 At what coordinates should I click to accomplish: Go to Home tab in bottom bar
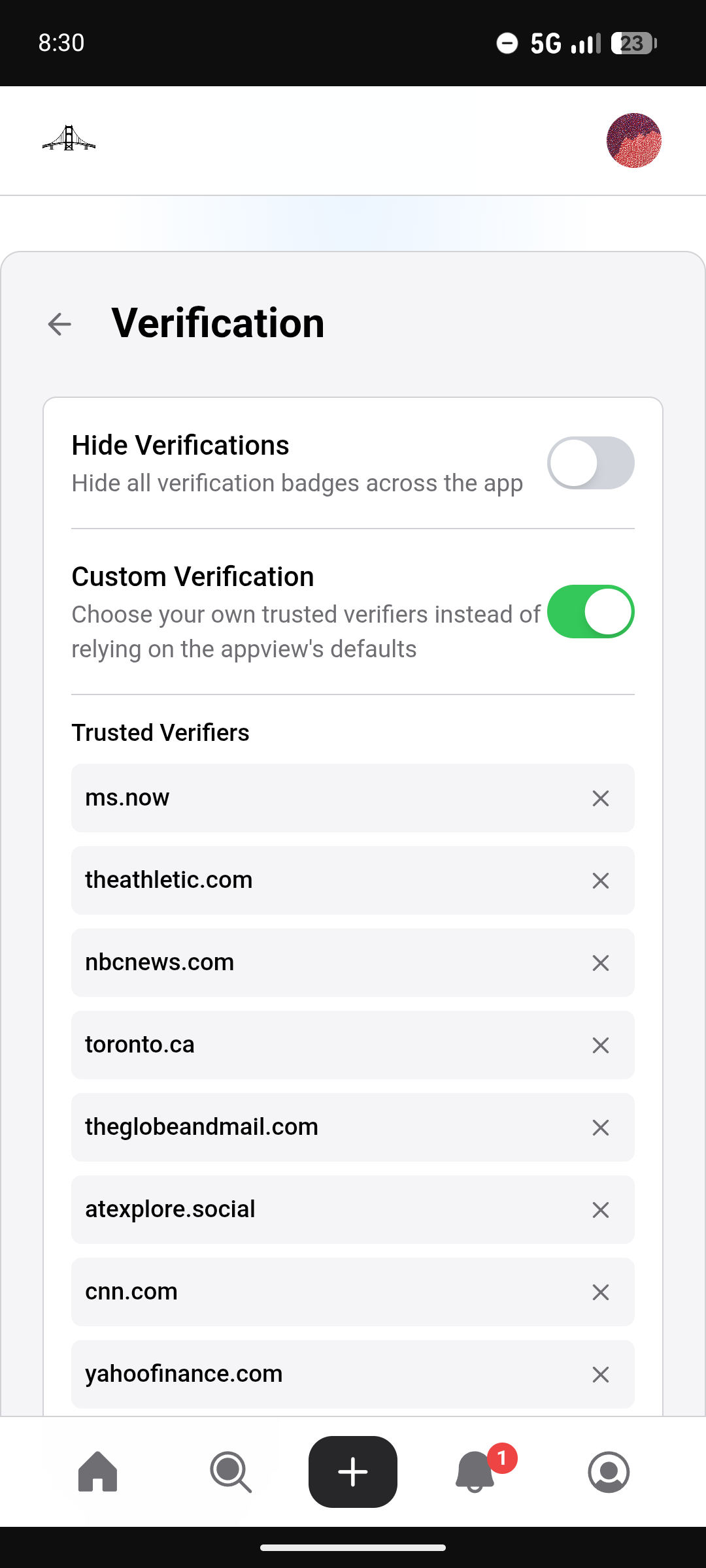pyautogui.click(x=98, y=1472)
